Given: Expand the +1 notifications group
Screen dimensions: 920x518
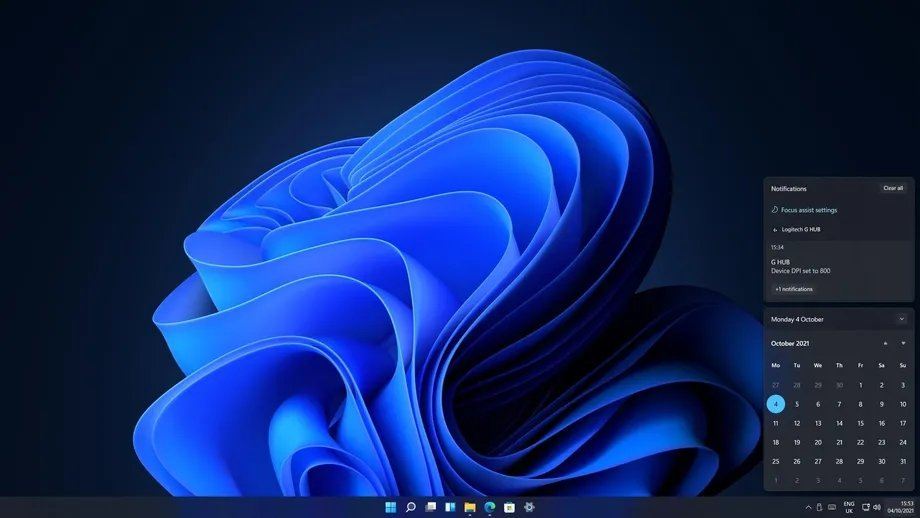Looking at the screenshot, I should [794, 289].
